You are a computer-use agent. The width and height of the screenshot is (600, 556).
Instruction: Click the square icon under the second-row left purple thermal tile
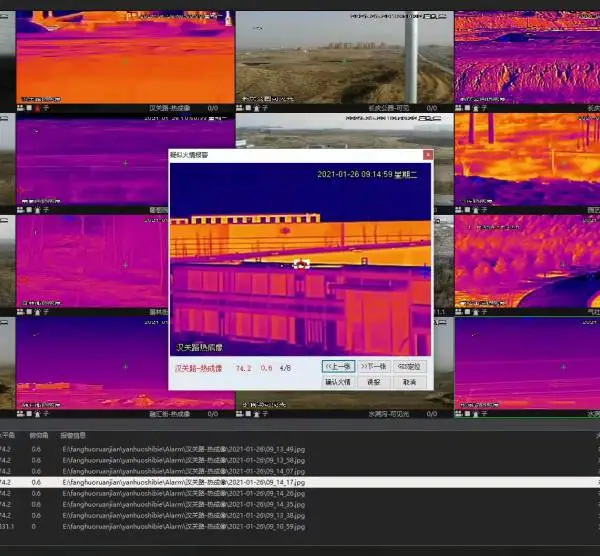pos(29,210)
